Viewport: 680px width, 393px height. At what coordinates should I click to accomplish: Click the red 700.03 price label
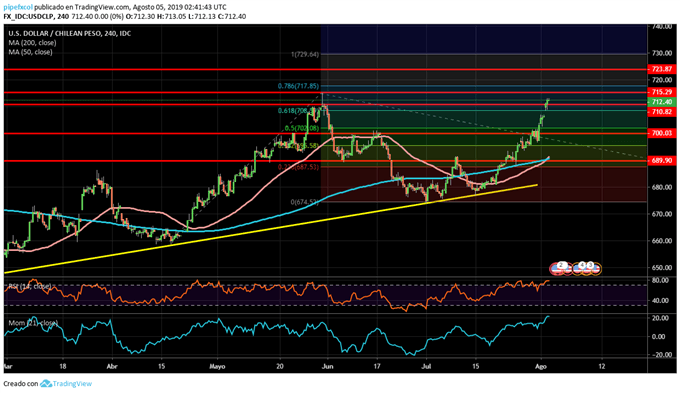(x=662, y=133)
